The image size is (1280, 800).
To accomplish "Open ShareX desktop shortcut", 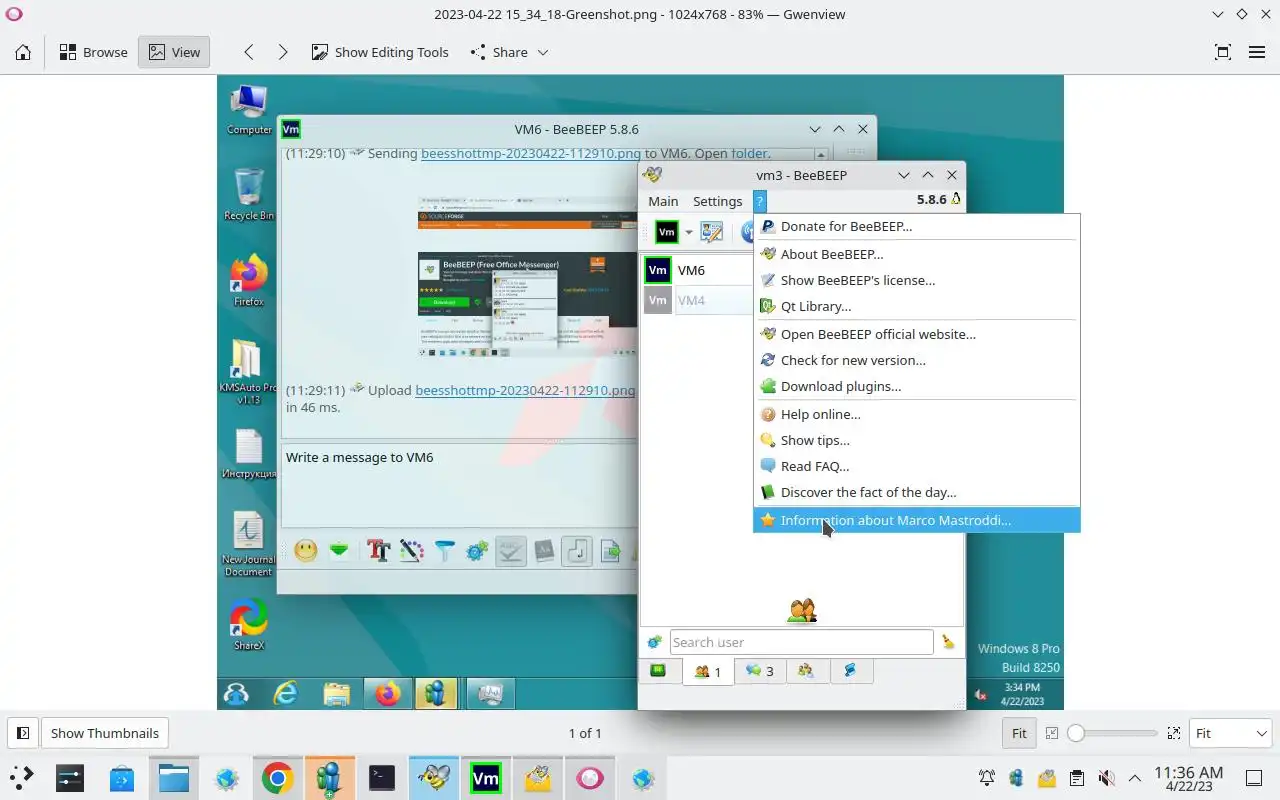I will coord(248,625).
